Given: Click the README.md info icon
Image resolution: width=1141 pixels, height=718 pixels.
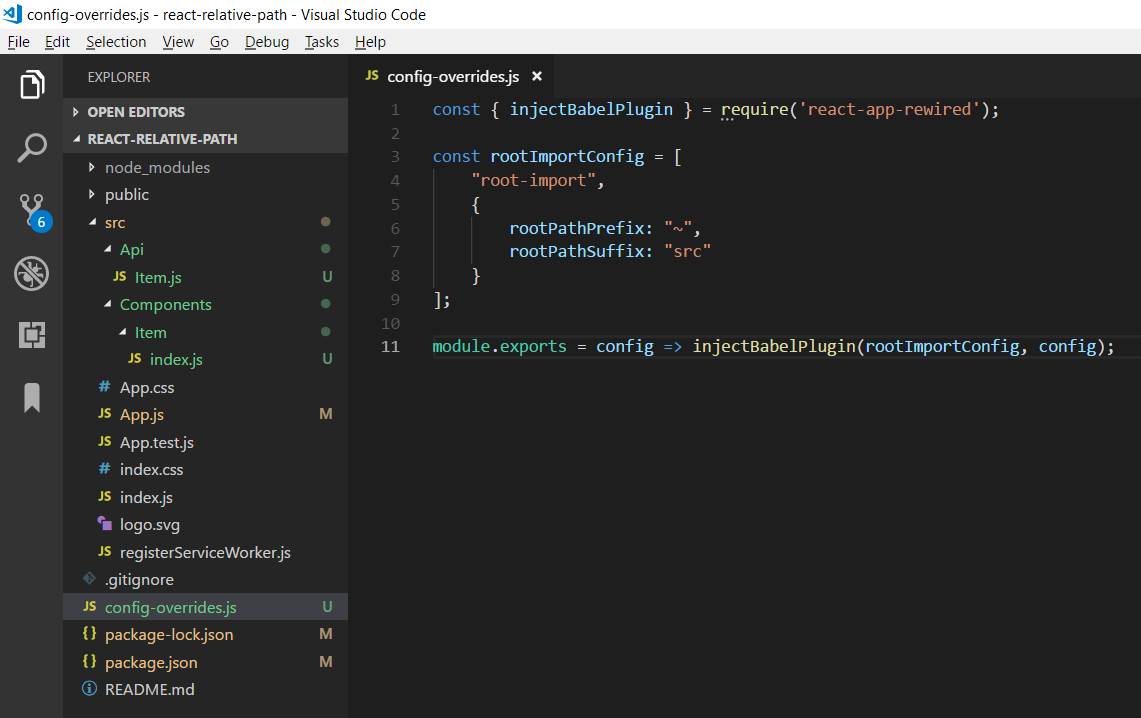Looking at the screenshot, I should click(89, 688).
